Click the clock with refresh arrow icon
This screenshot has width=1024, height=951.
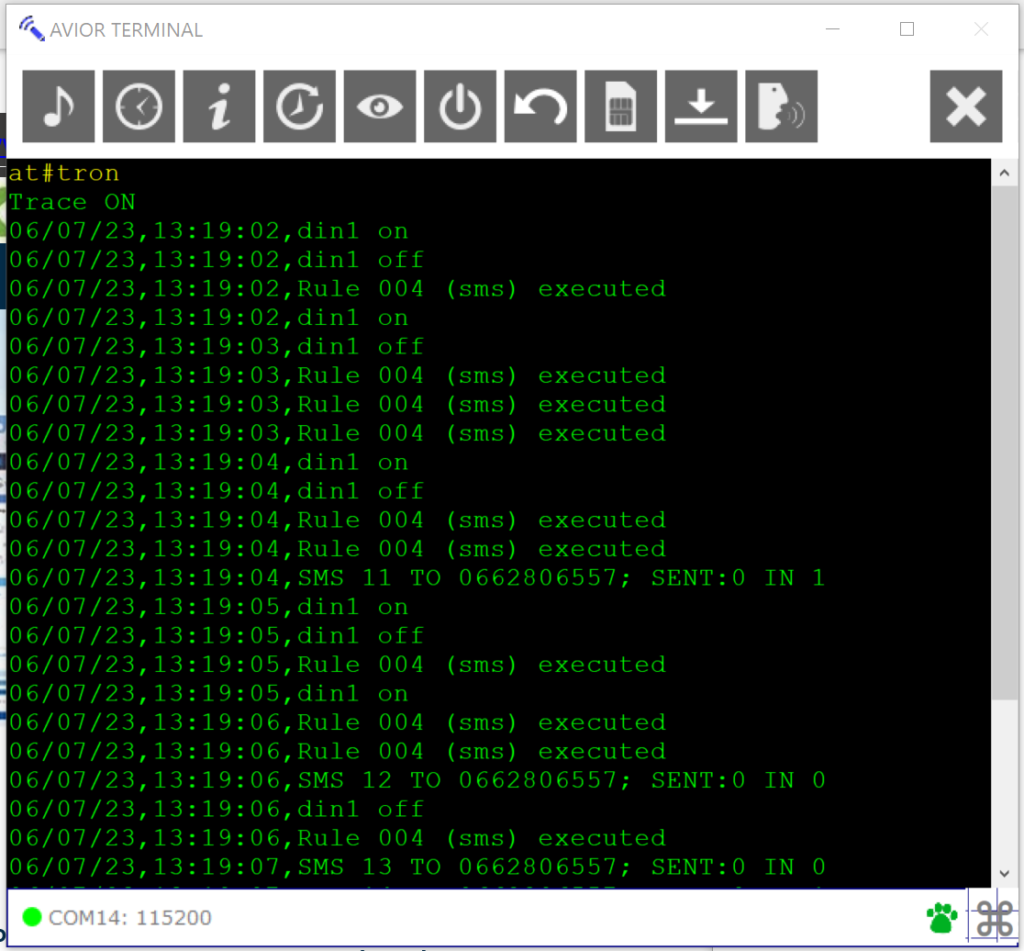click(x=299, y=107)
